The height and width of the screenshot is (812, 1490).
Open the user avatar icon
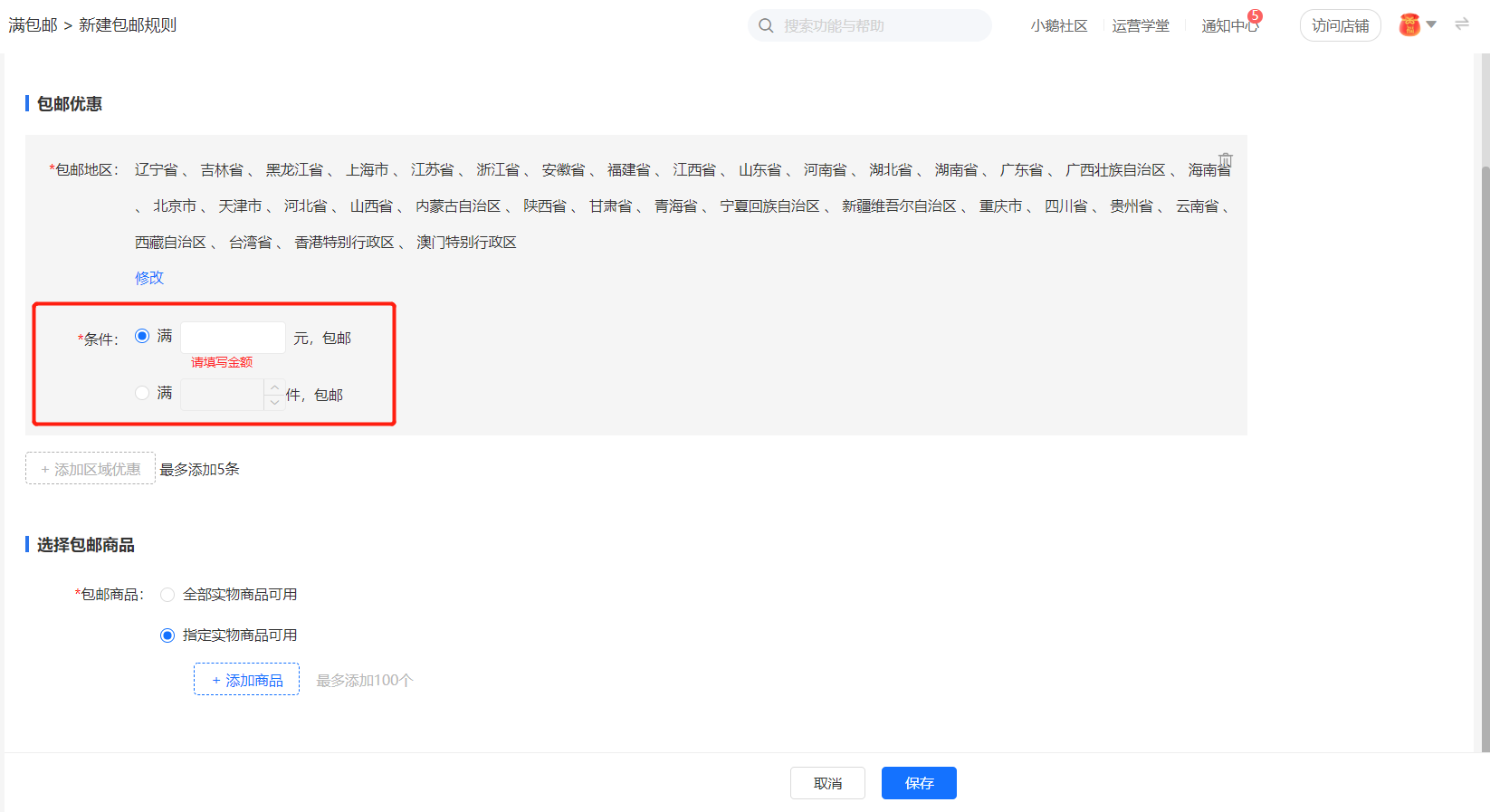click(x=1409, y=25)
